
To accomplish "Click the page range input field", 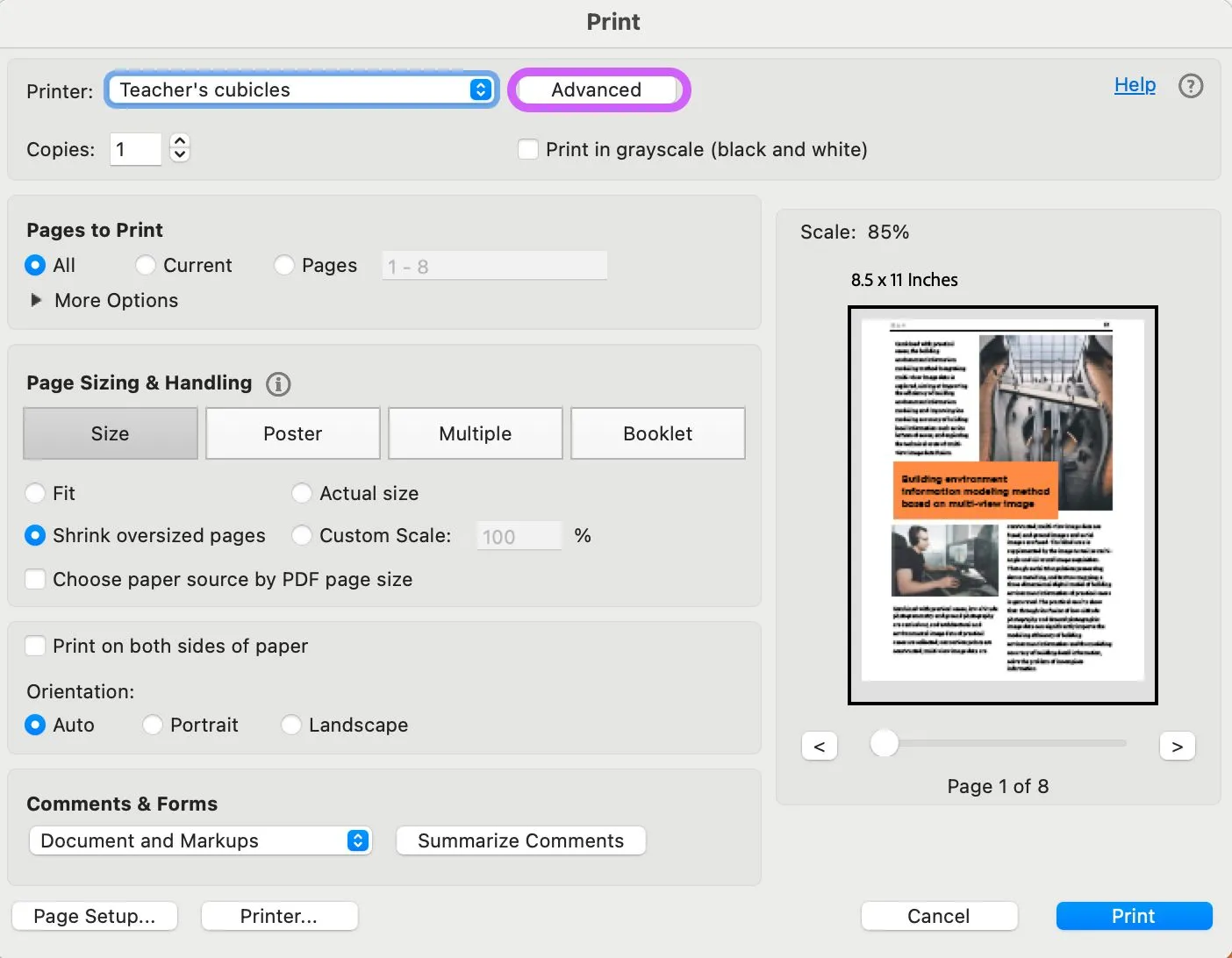I will pos(494,265).
